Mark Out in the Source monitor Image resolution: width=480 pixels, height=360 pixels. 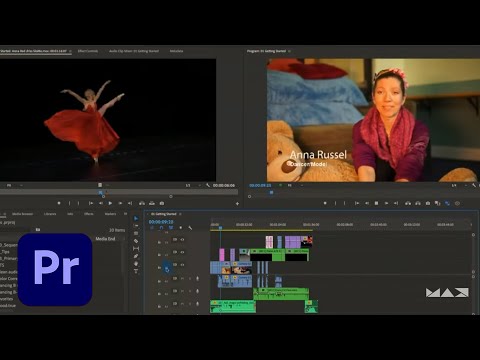(x=79, y=203)
